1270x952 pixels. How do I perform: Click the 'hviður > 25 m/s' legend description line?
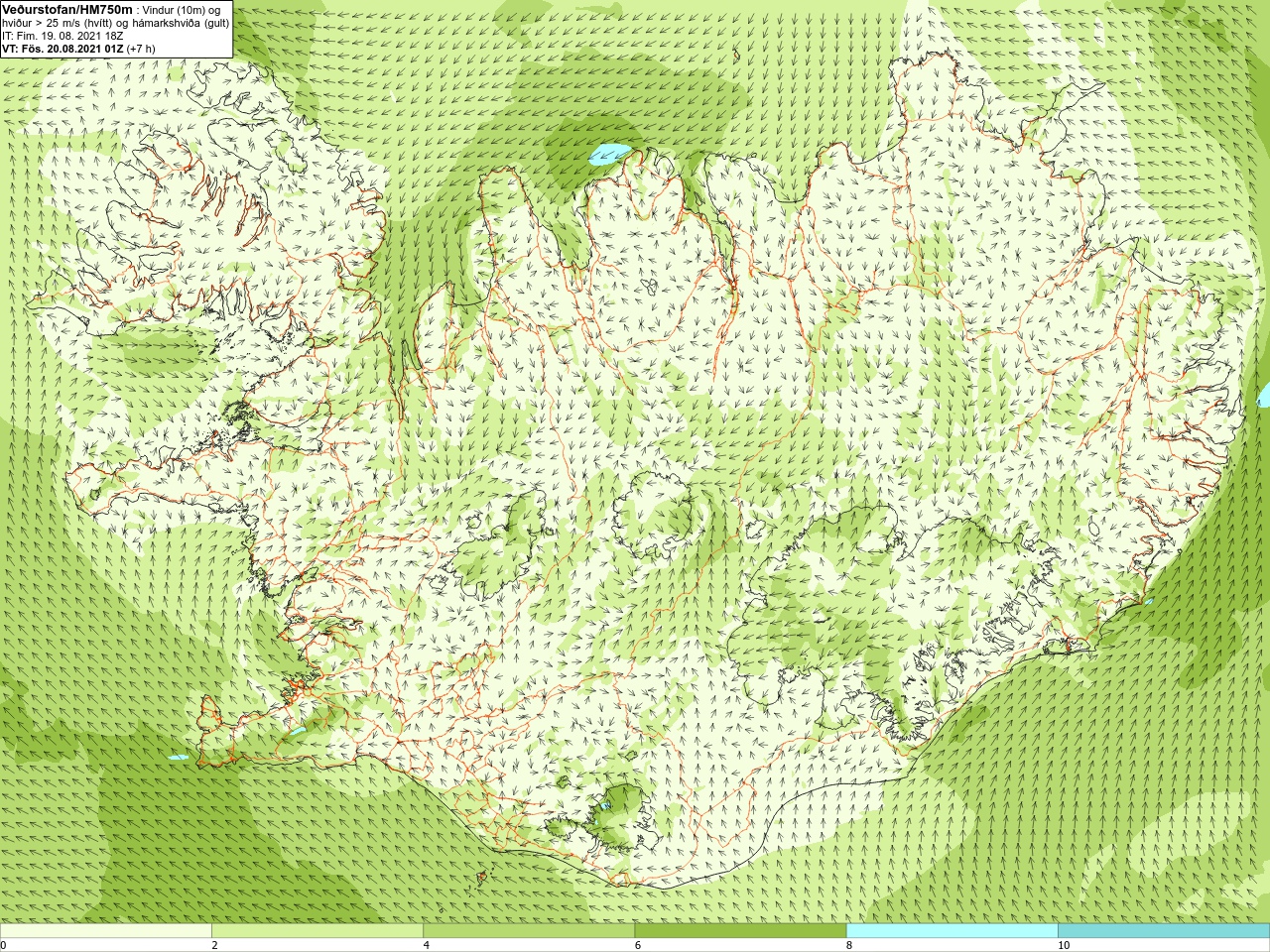116,22
